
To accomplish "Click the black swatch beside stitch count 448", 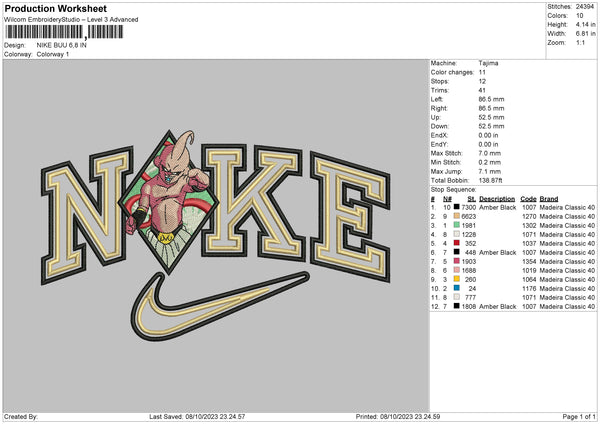I will tap(457, 252).
